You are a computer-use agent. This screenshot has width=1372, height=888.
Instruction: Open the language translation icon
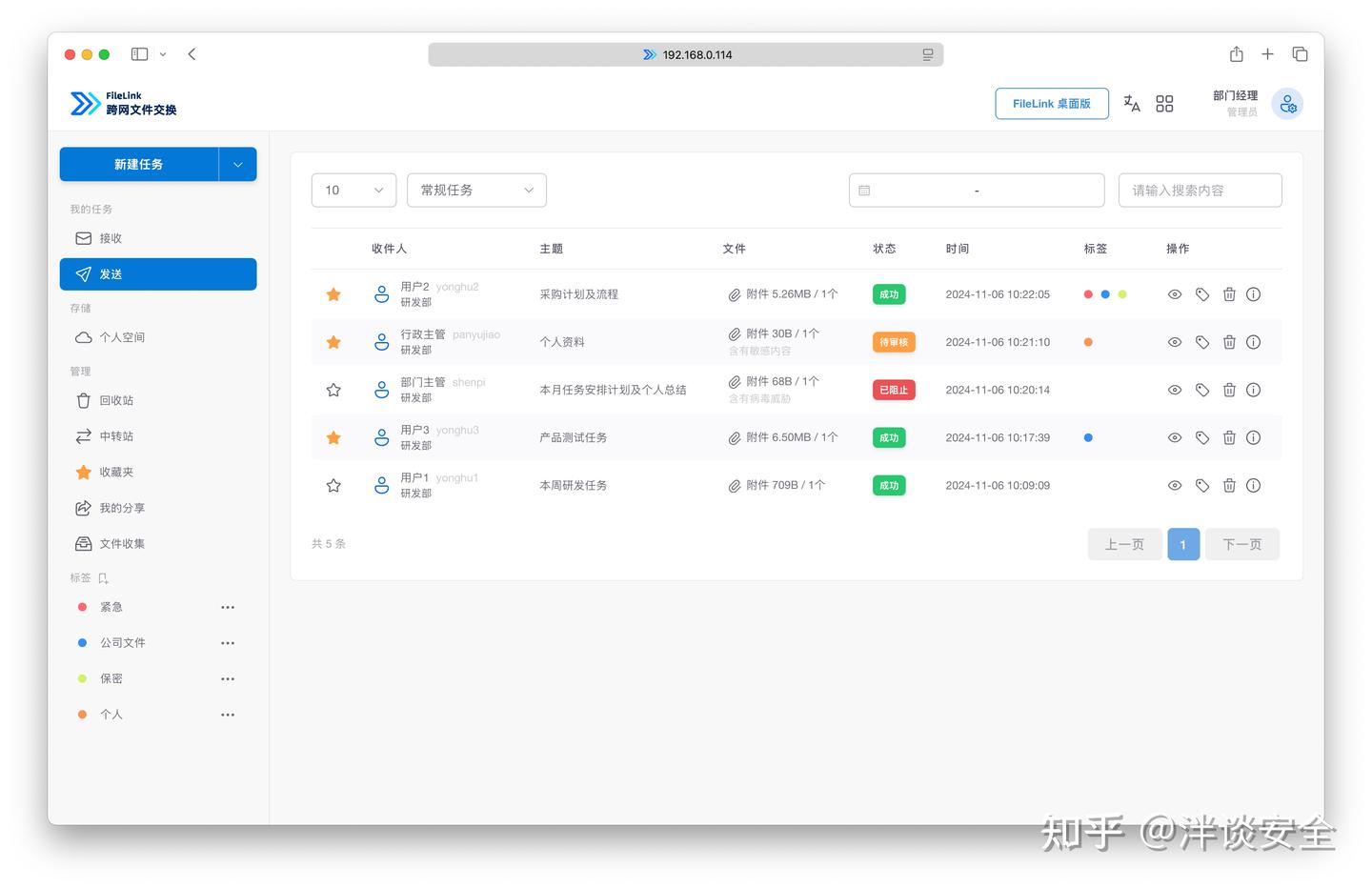[x=1132, y=104]
